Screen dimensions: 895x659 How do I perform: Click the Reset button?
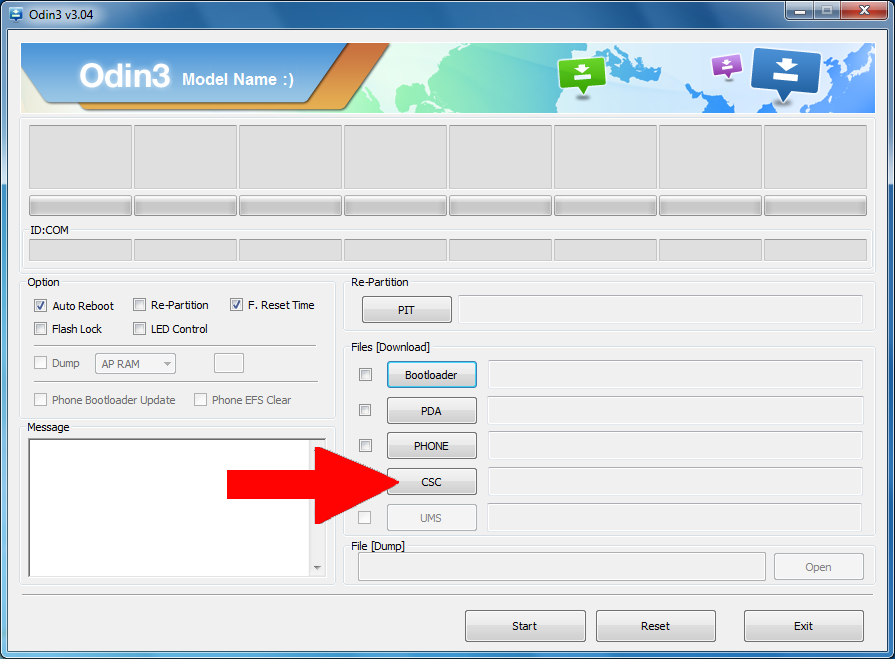click(x=656, y=626)
